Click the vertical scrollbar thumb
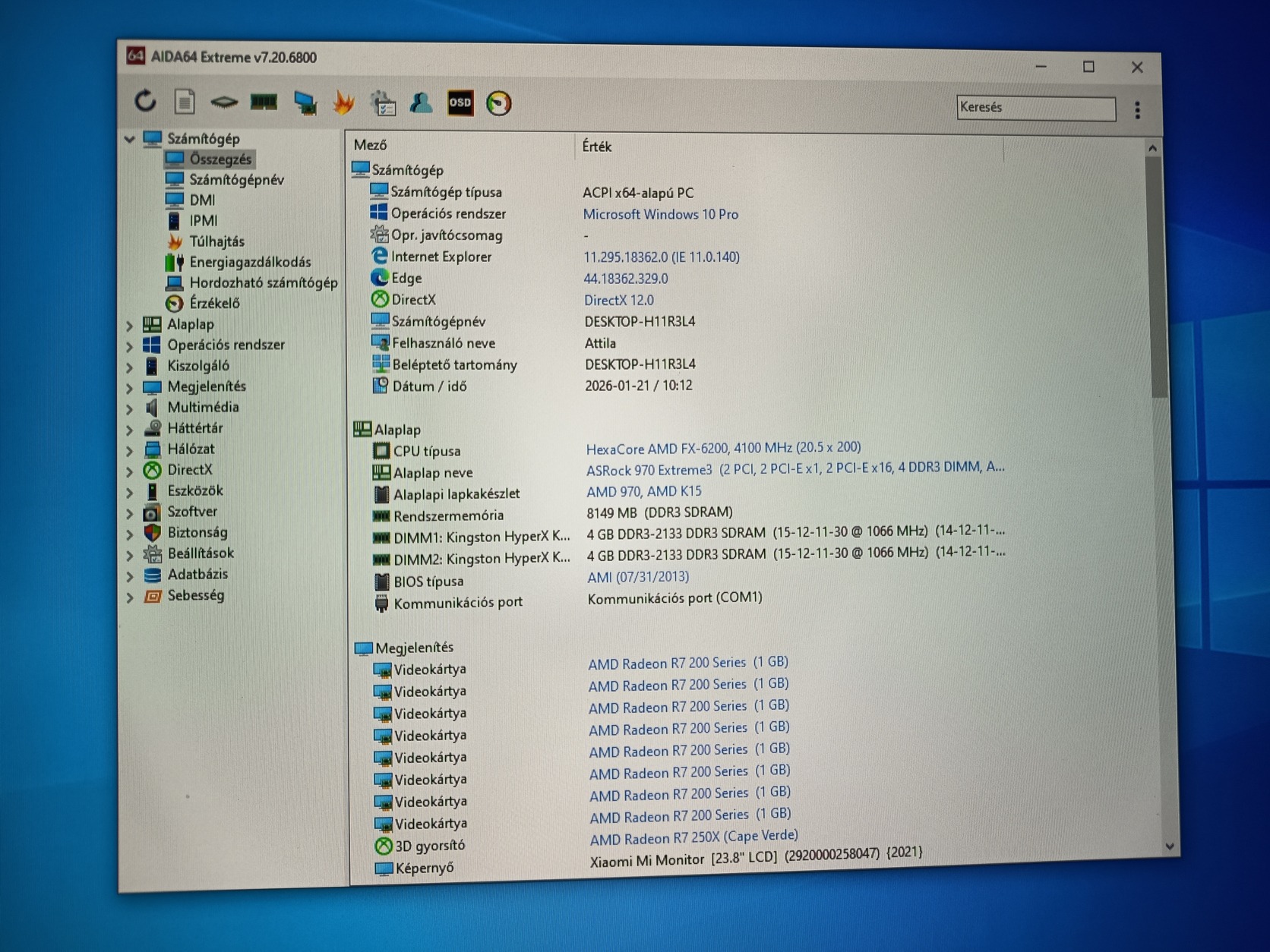This screenshot has width=1270, height=952. [x=1157, y=277]
